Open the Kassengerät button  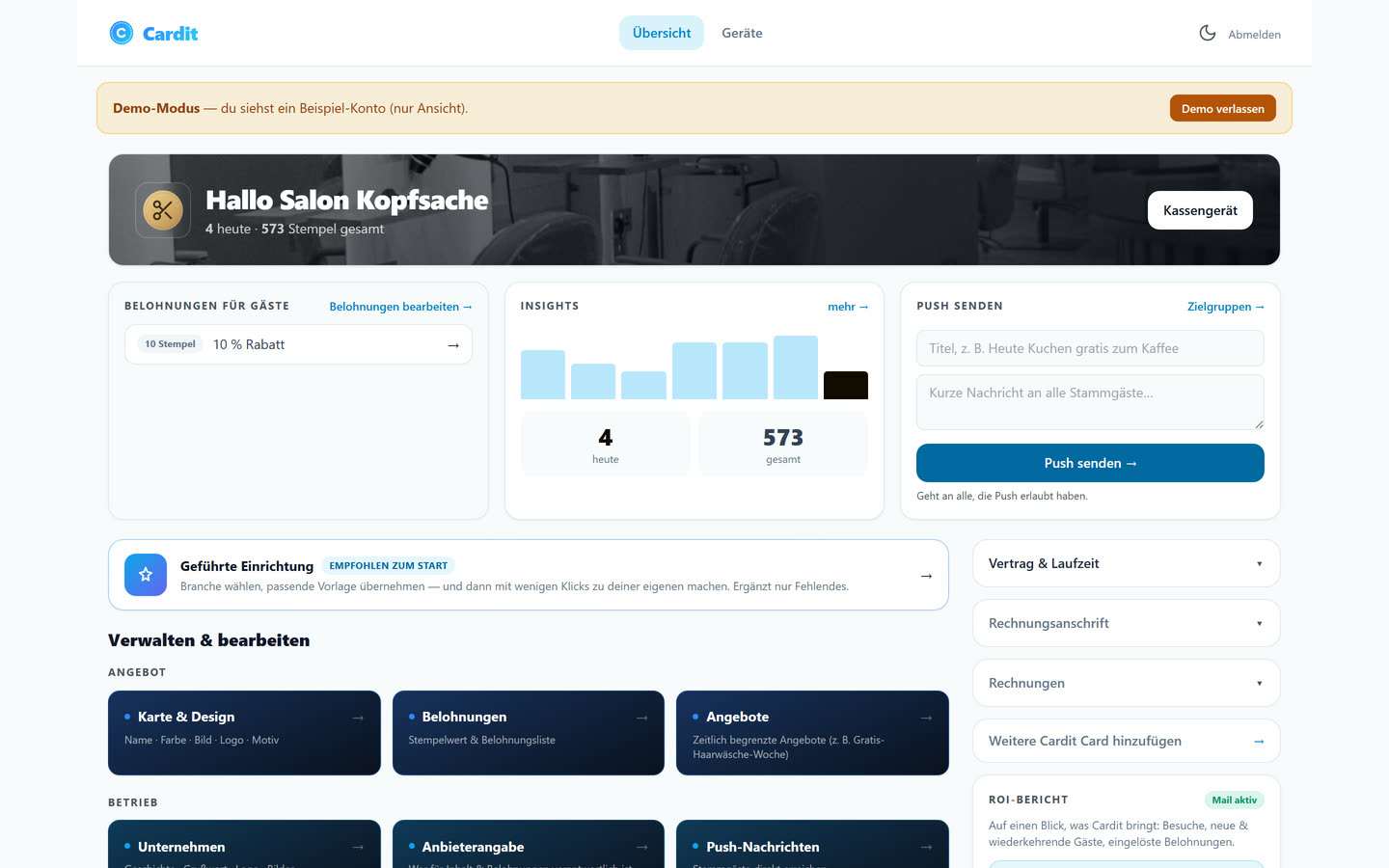point(1200,210)
